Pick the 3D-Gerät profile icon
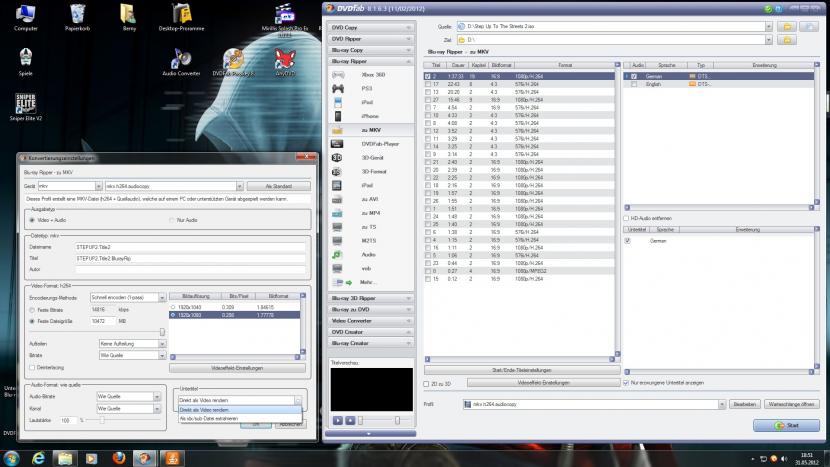The width and height of the screenshot is (830, 467). tap(339, 157)
